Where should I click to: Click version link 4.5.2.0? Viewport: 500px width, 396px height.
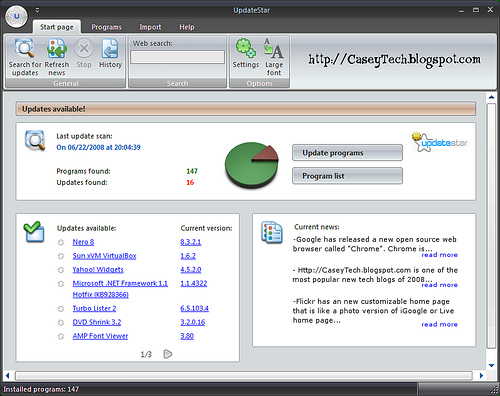coord(191,269)
